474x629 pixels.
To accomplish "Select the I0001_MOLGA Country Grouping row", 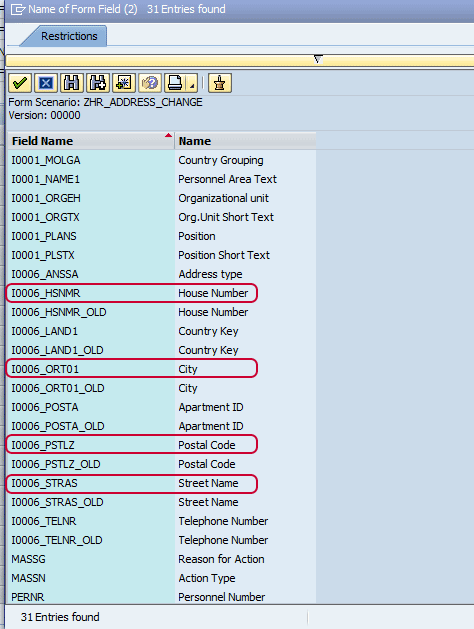I will pos(162,160).
